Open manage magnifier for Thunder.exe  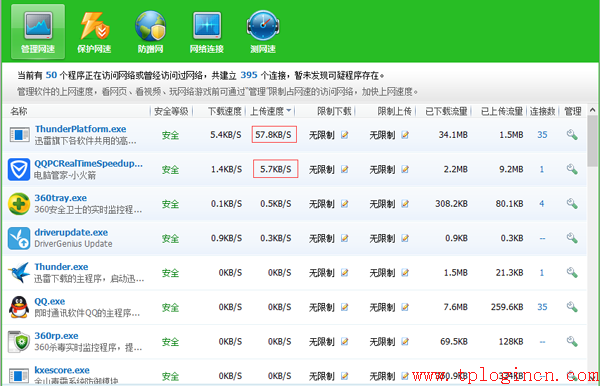(x=572, y=272)
